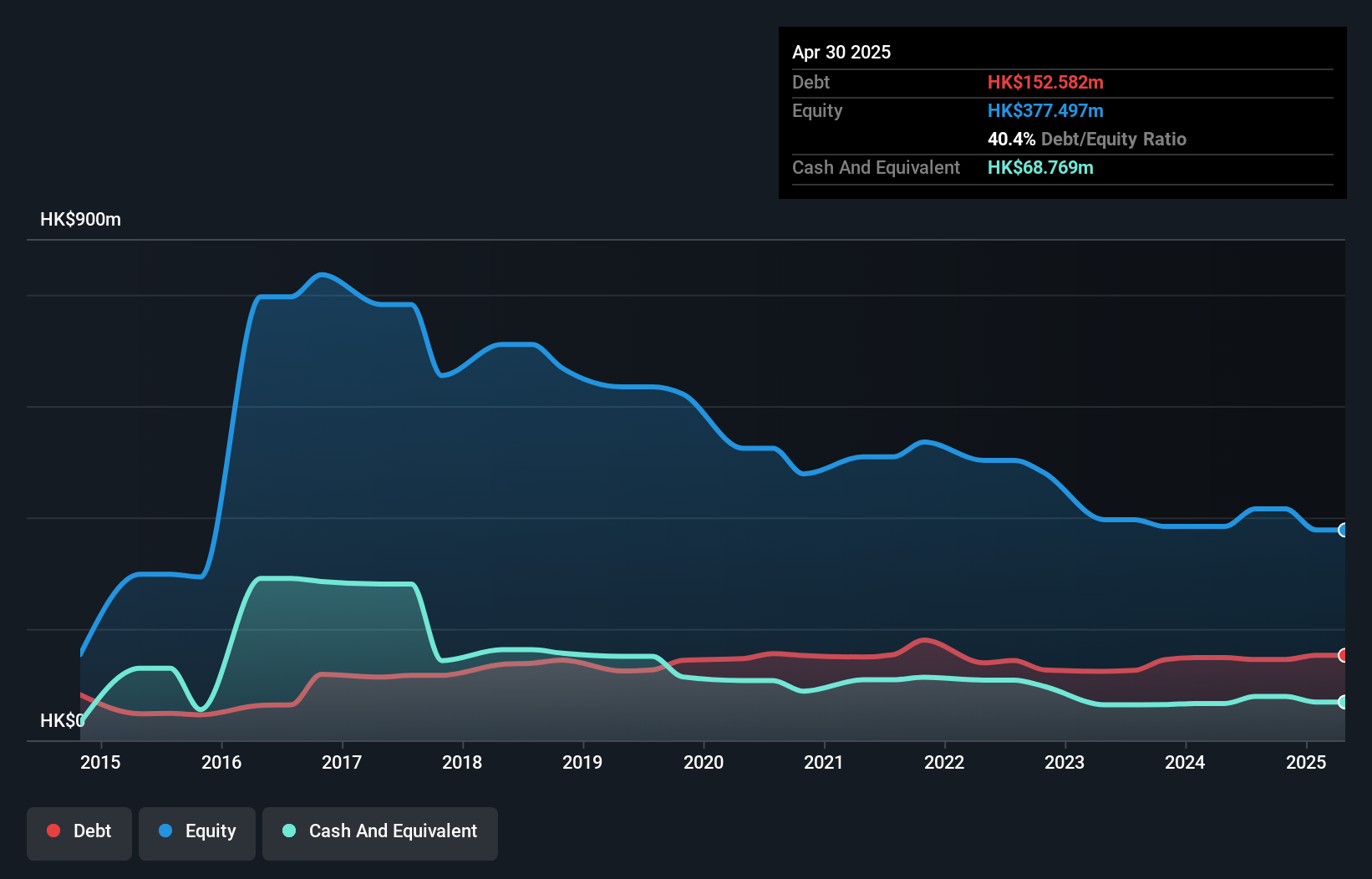Click the red Debt legend dot
The width and height of the screenshot is (1372, 879).
53,831
